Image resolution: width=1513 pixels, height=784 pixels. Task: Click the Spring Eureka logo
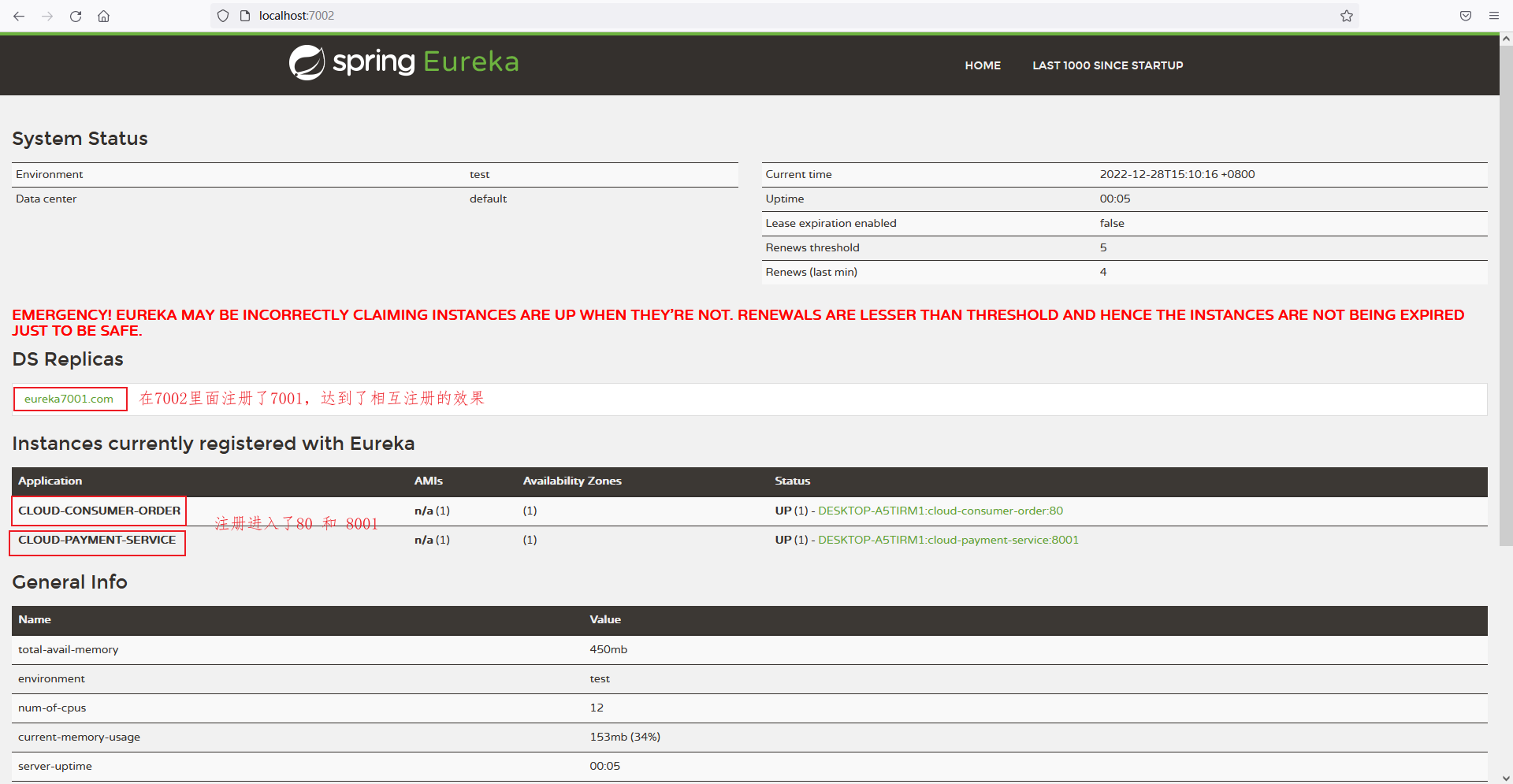point(403,62)
